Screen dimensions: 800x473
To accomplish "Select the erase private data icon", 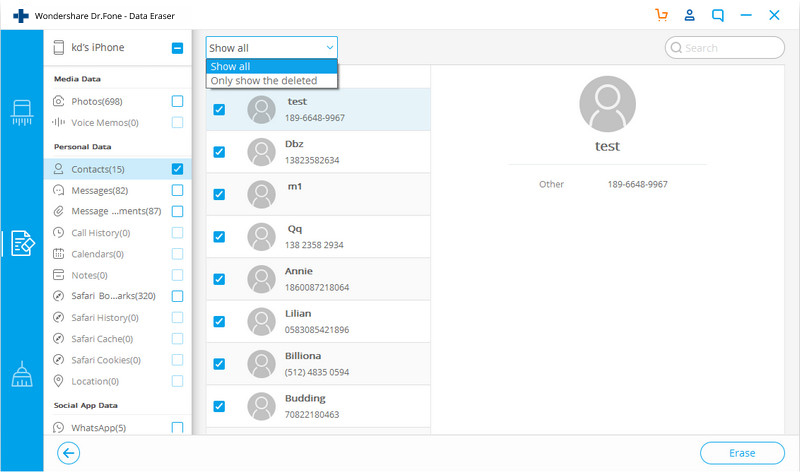I will pos(22,243).
